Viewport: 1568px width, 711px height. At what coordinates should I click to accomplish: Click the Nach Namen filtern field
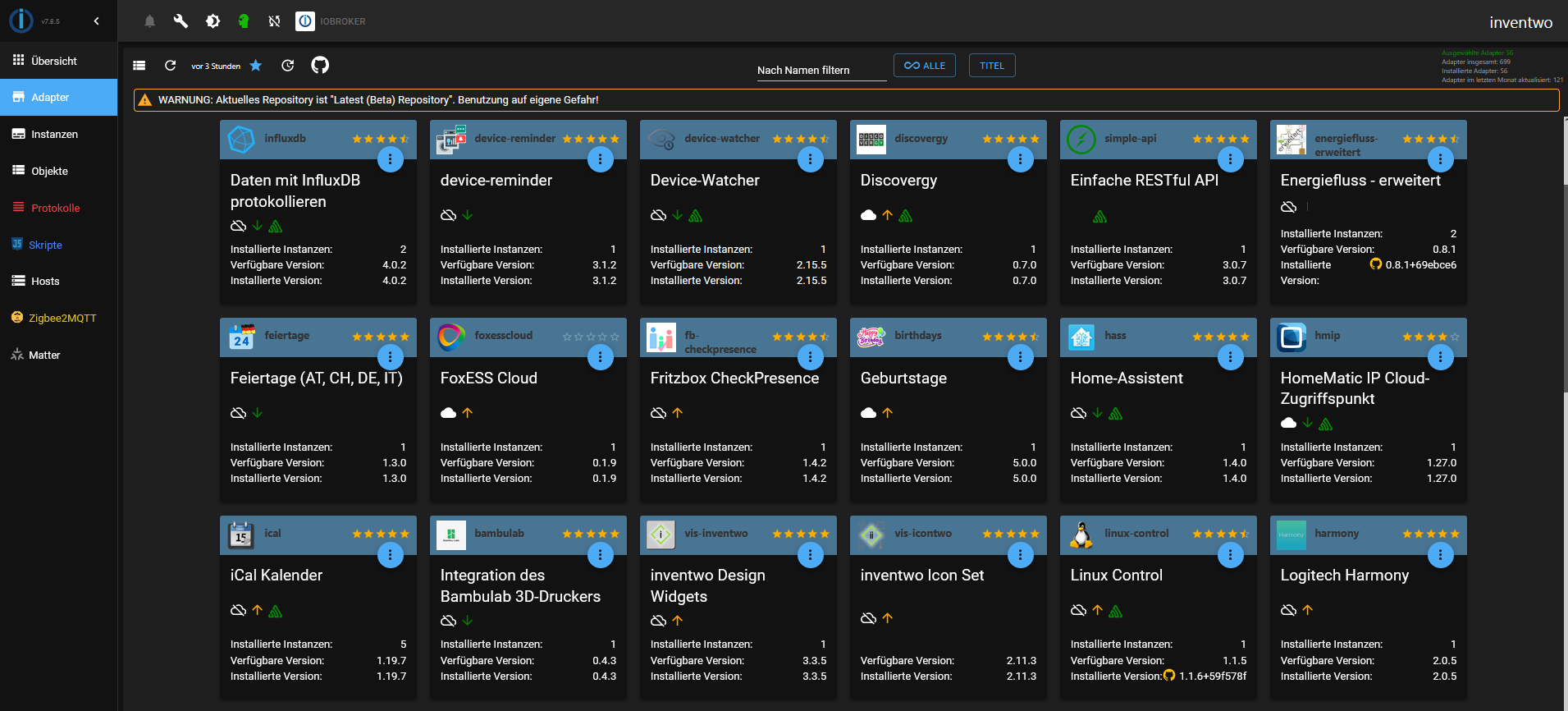pos(821,71)
